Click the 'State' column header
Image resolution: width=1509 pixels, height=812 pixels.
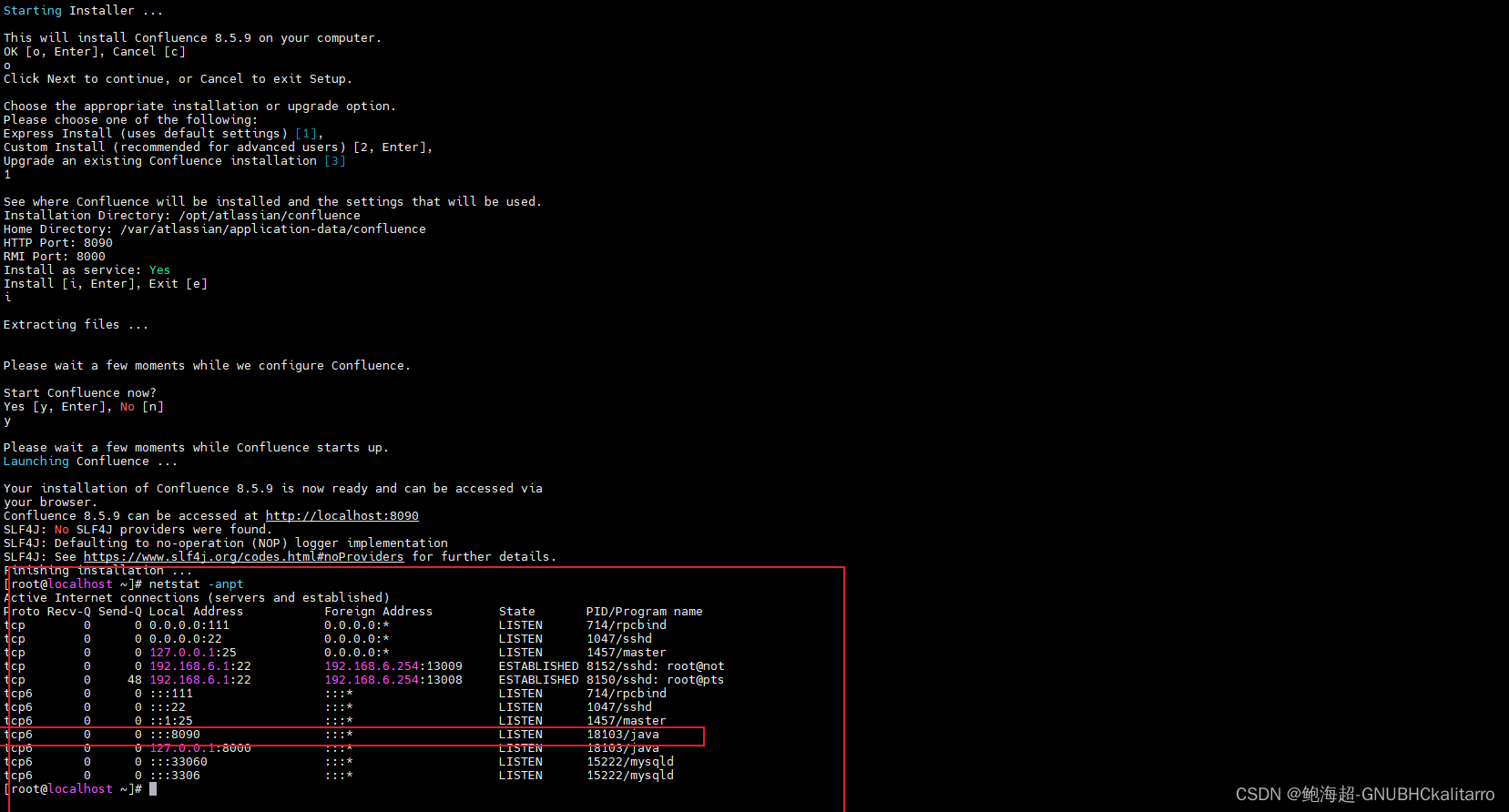pyautogui.click(x=517, y=611)
